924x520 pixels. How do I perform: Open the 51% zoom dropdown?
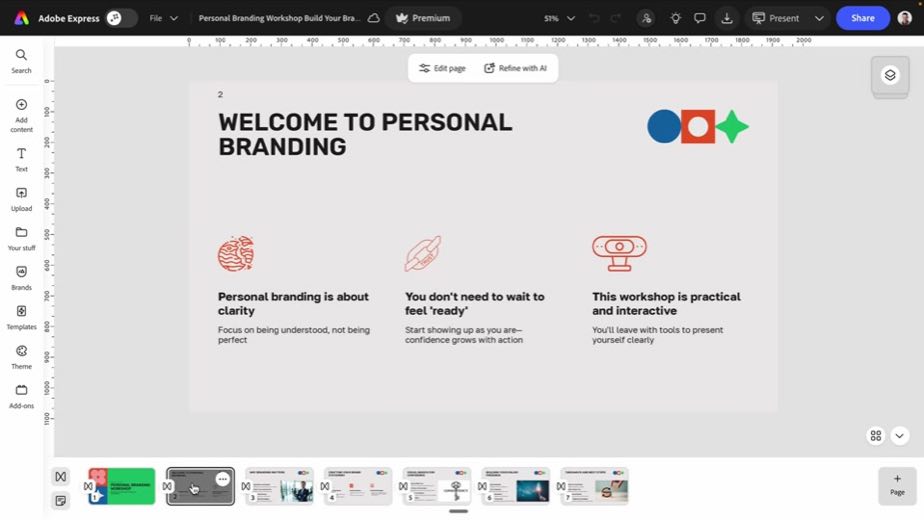559,18
